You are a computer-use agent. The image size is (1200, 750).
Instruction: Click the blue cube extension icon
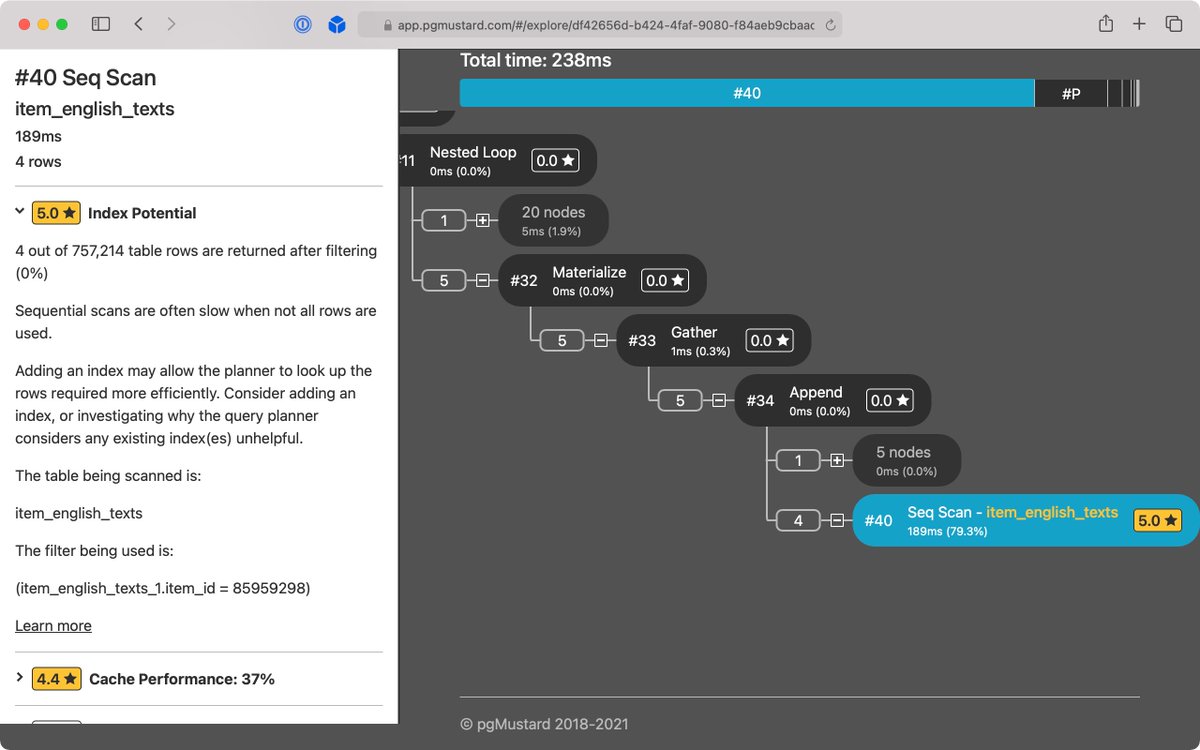pyautogui.click(x=337, y=24)
